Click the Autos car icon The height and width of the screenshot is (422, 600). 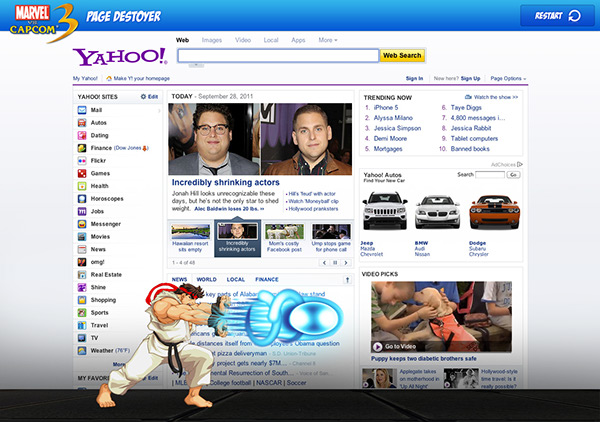tap(82, 123)
